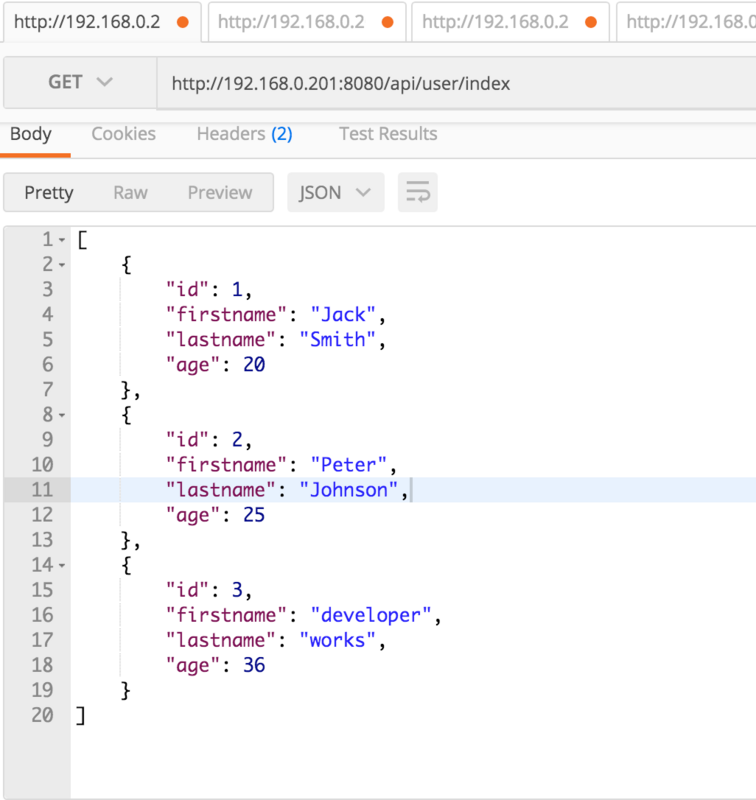
Task: Click the "Smith" lastname value
Action: click(337, 340)
